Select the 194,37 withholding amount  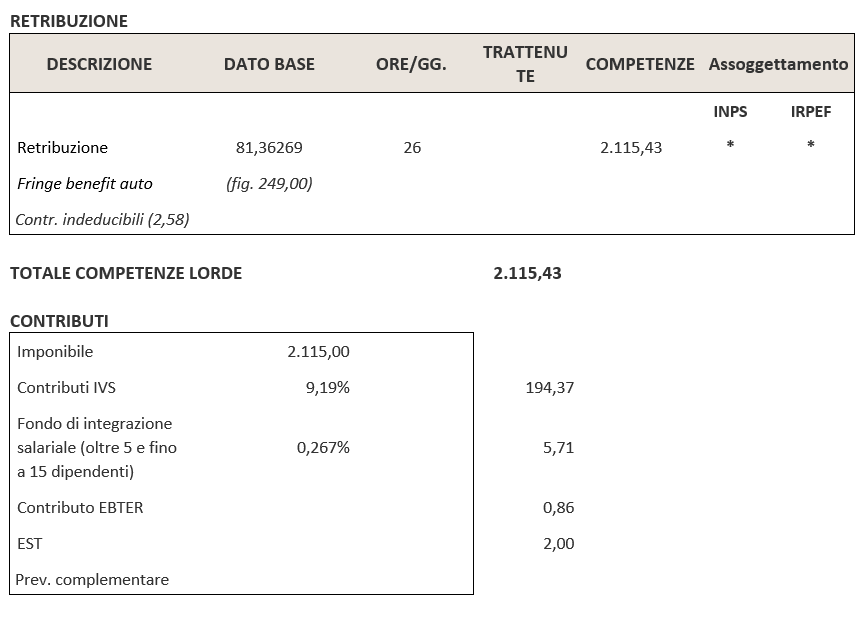(x=549, y=387)
